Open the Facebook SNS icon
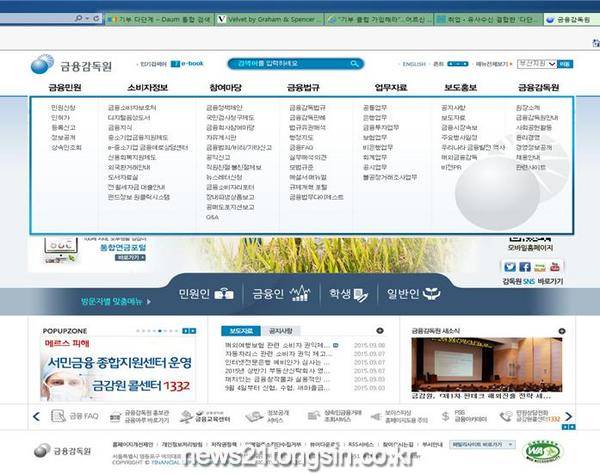 coord(525,267)
